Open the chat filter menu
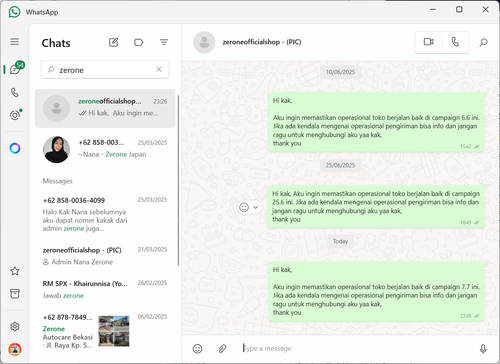 tap(164, 42)
